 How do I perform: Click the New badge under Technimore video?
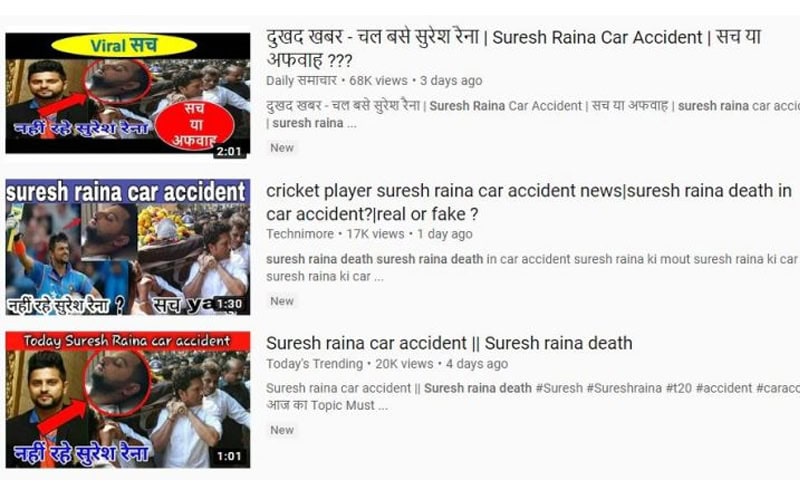[x=282, y=301]
